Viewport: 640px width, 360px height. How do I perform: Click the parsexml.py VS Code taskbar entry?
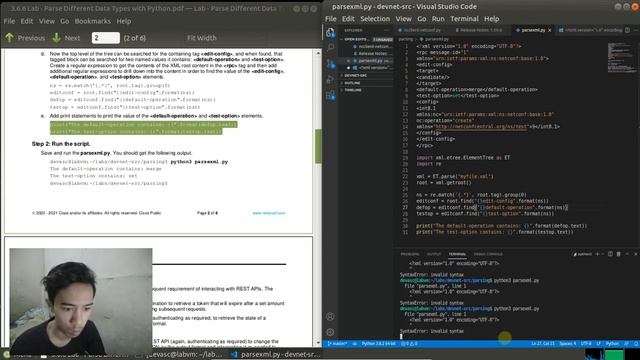point(276,354)
